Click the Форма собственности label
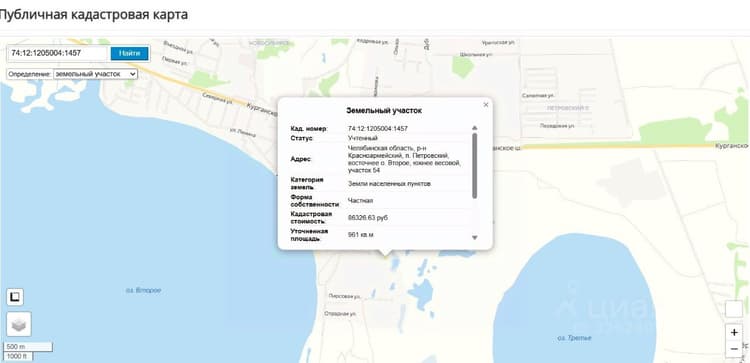Viewport: 750px width, 363px height. coord(315,201)
